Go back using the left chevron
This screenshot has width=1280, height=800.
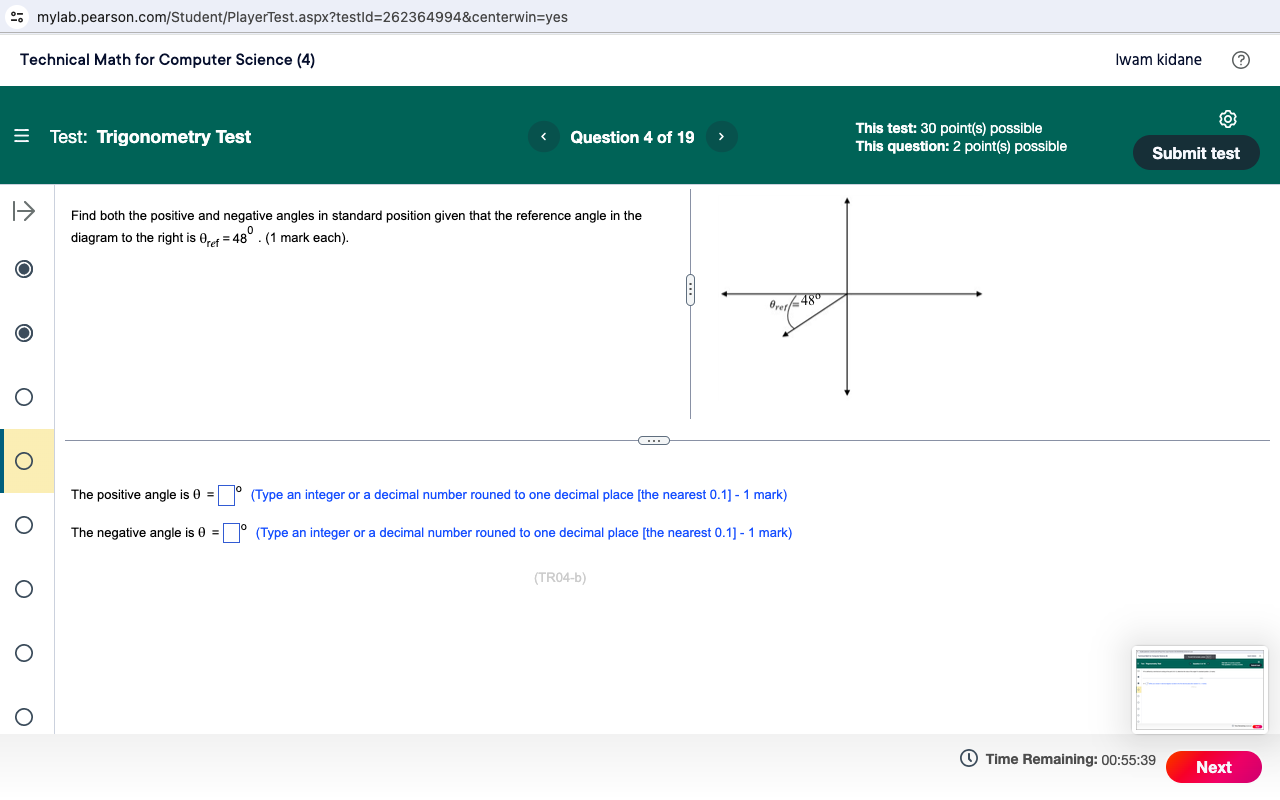tap(543, 136)
